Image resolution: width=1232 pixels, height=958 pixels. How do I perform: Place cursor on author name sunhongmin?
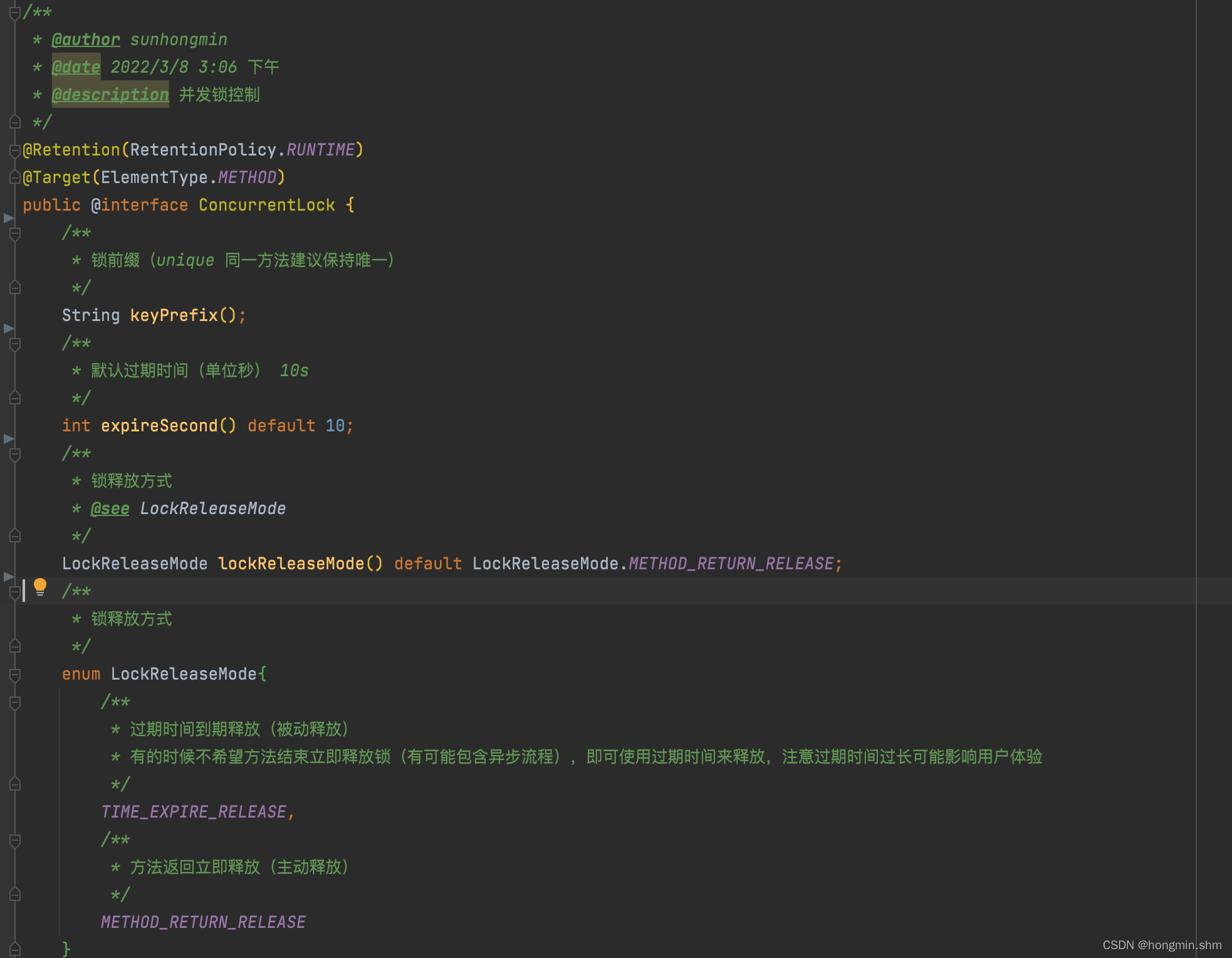[x=179, y=39]
